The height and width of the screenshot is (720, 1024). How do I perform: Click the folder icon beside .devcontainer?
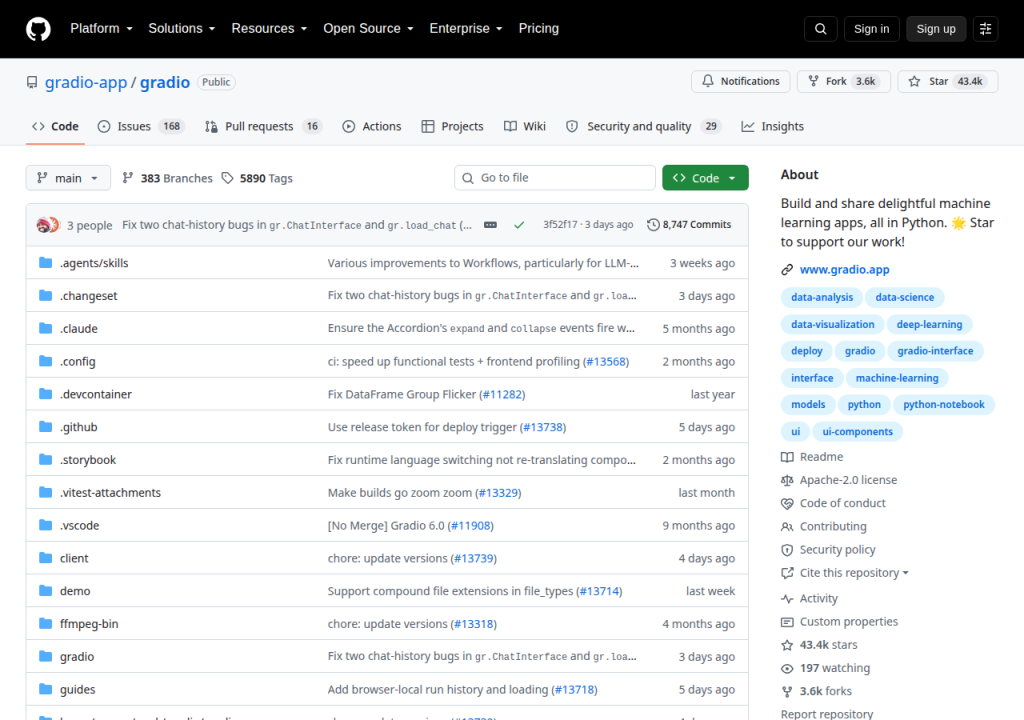[x=45, y=393]
